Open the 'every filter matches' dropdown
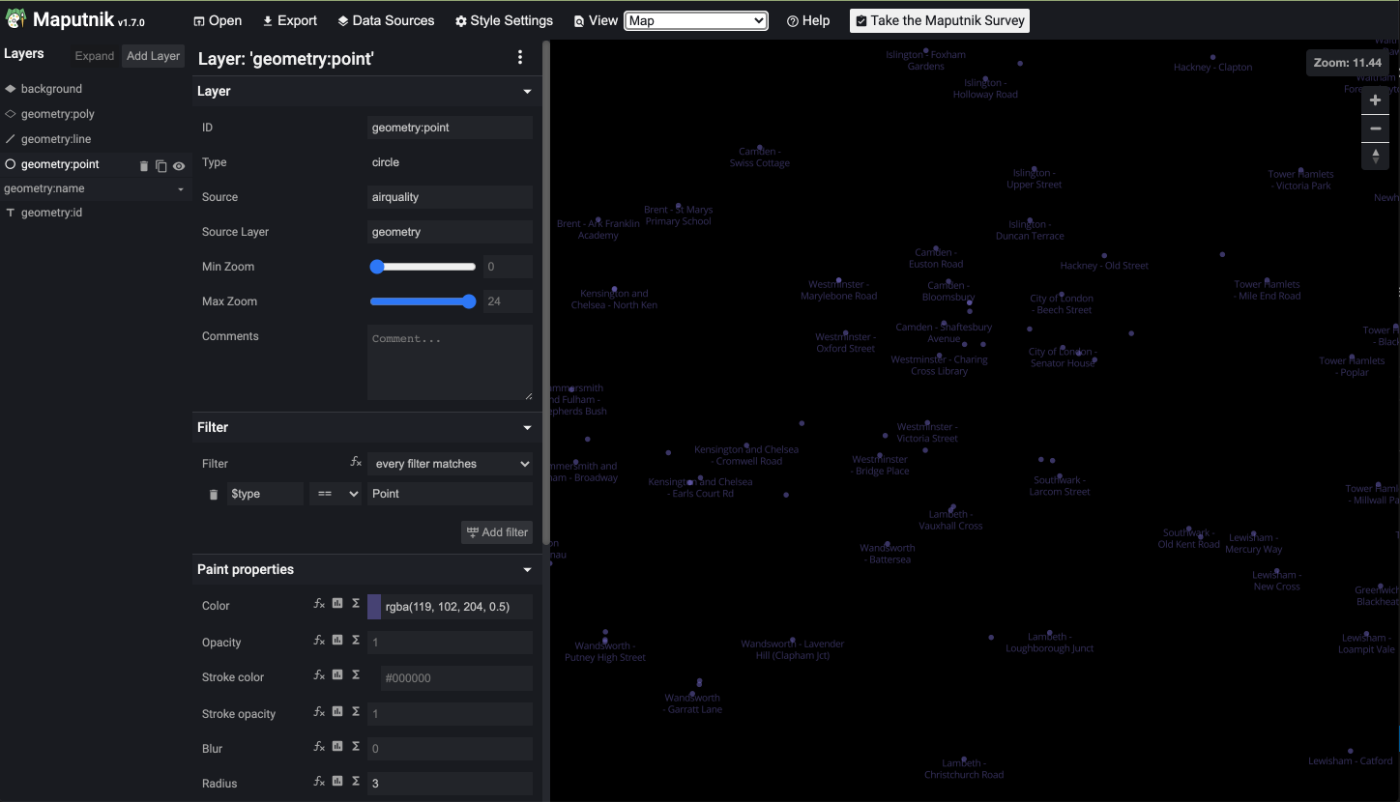This screenshot has width=1400, height=802. (450, 464)
